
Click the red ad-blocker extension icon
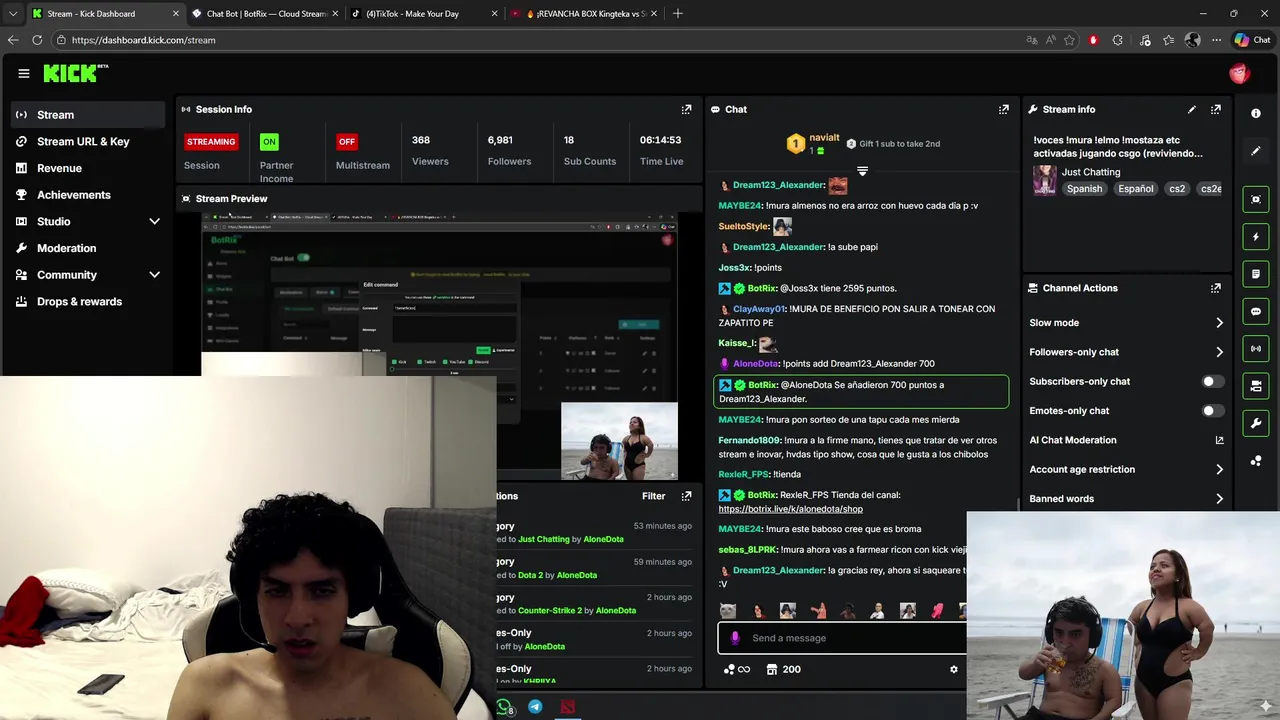tap(1093, 40)
